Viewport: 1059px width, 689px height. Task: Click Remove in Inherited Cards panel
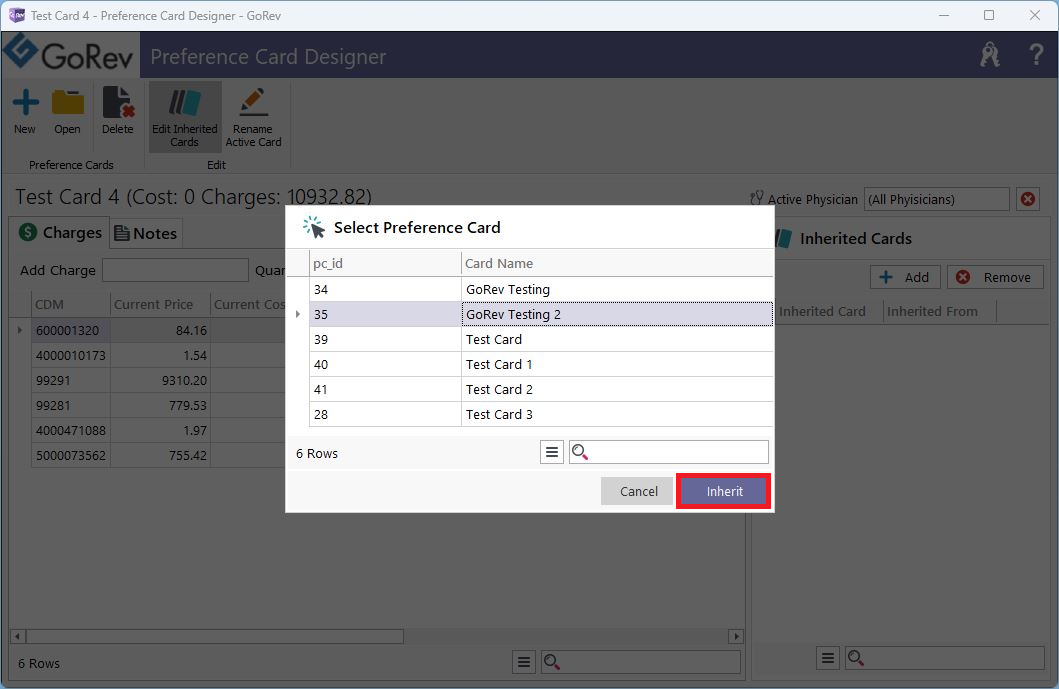(996, 278)
